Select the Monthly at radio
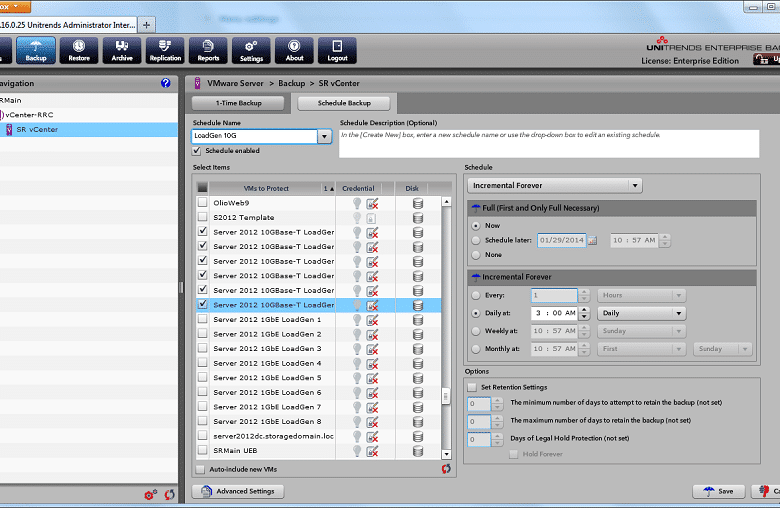 tap(476, 349)
